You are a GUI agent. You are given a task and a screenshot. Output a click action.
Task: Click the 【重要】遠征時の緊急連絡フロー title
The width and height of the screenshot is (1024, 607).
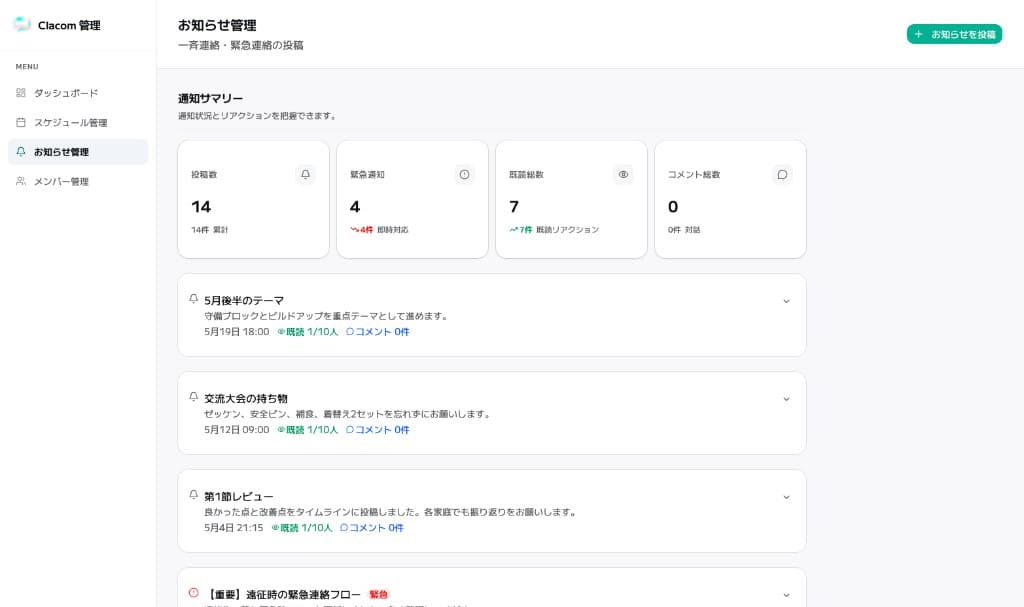[x=283, y=595]
